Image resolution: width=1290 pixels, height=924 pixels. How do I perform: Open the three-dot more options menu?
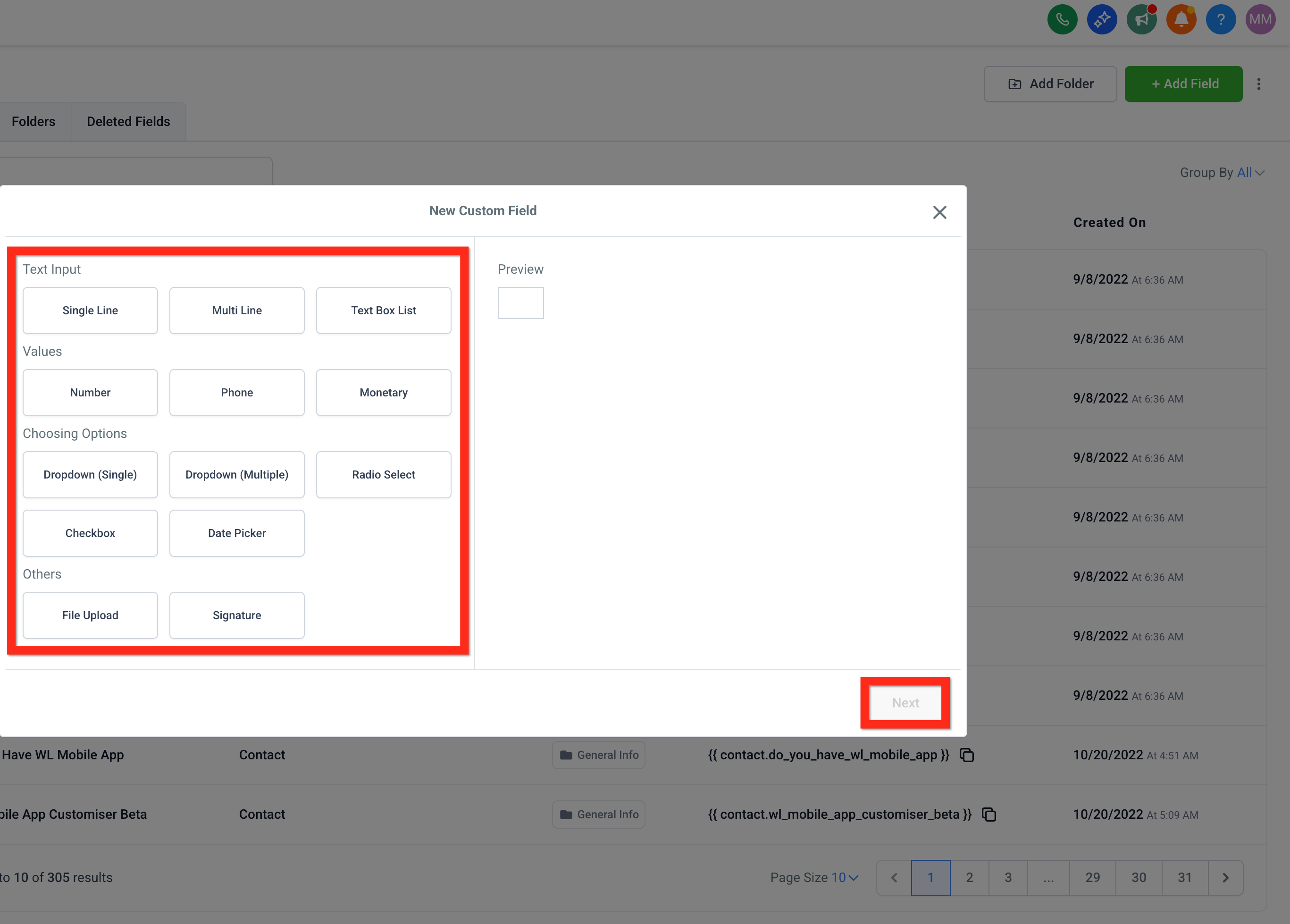pos(1259,84)
